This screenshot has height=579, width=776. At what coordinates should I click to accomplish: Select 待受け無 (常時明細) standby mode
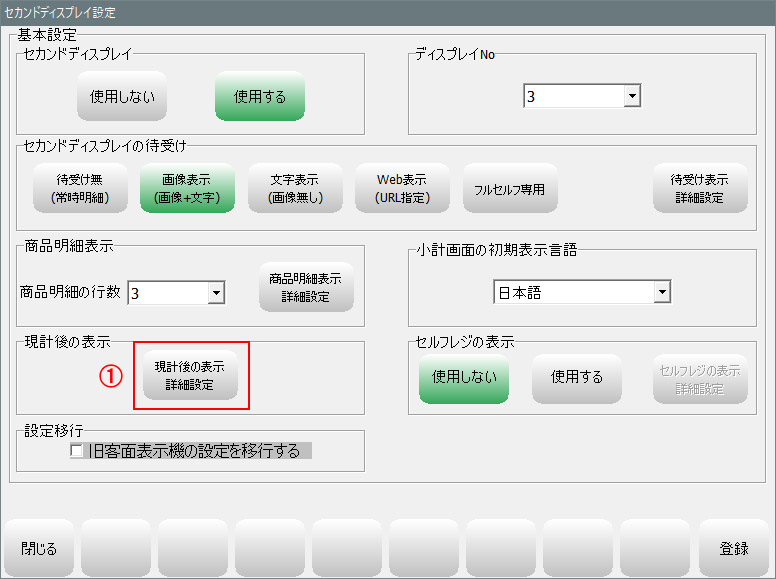tap(78, 188)
